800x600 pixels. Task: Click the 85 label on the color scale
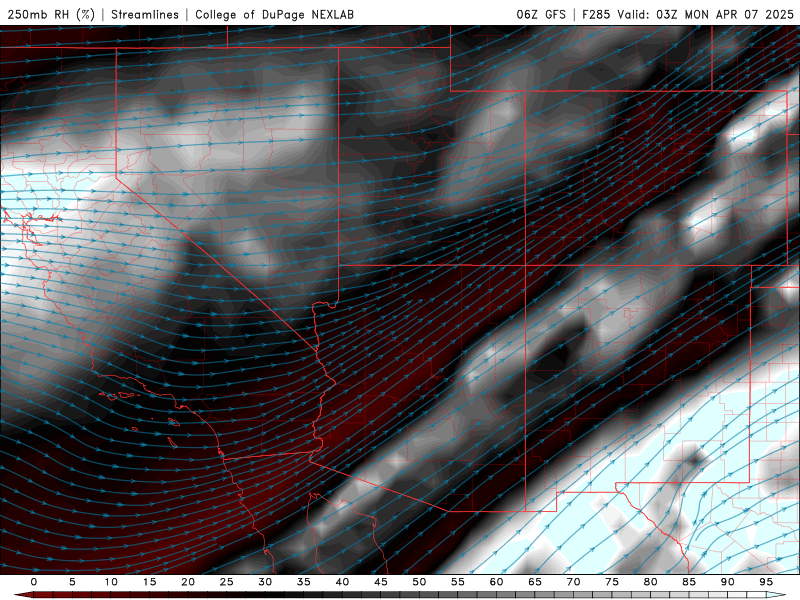(689, 582)
